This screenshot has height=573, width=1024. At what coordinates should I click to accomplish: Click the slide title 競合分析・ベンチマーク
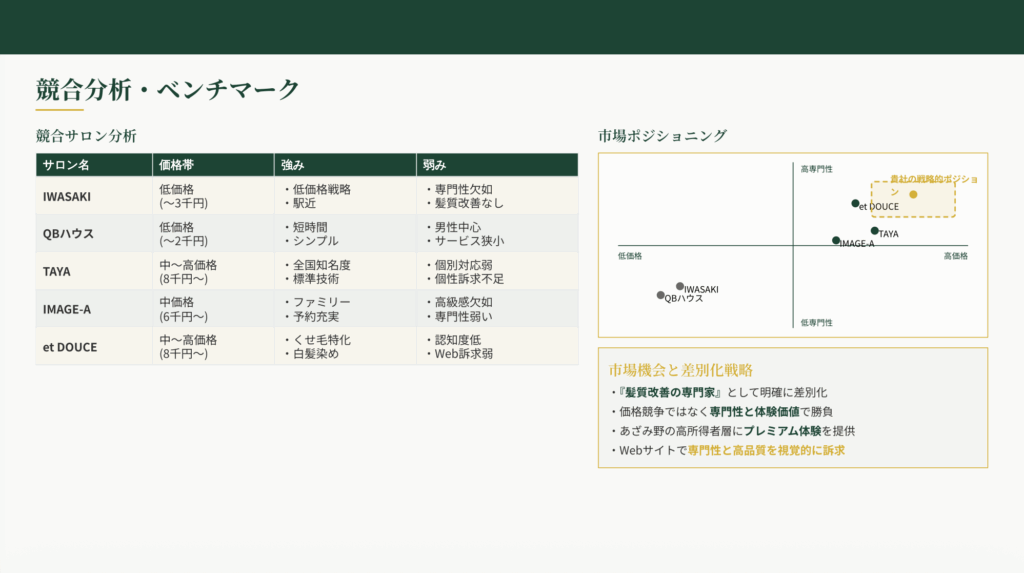coord(167,89)
